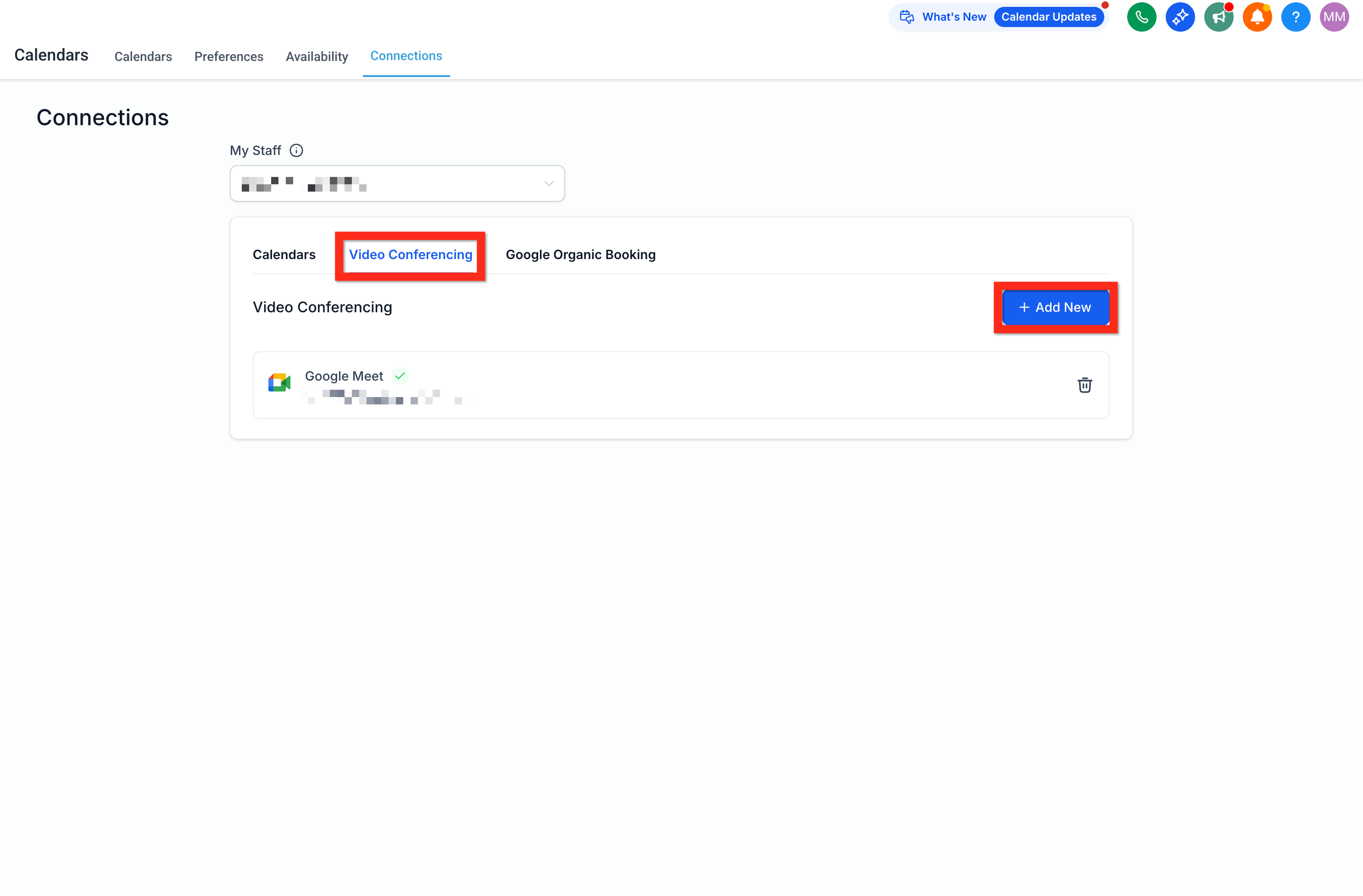Viewport: 1363px width, 896px height.
Task: Click the Calendar Updates pill button
Action: (1049, 17)
